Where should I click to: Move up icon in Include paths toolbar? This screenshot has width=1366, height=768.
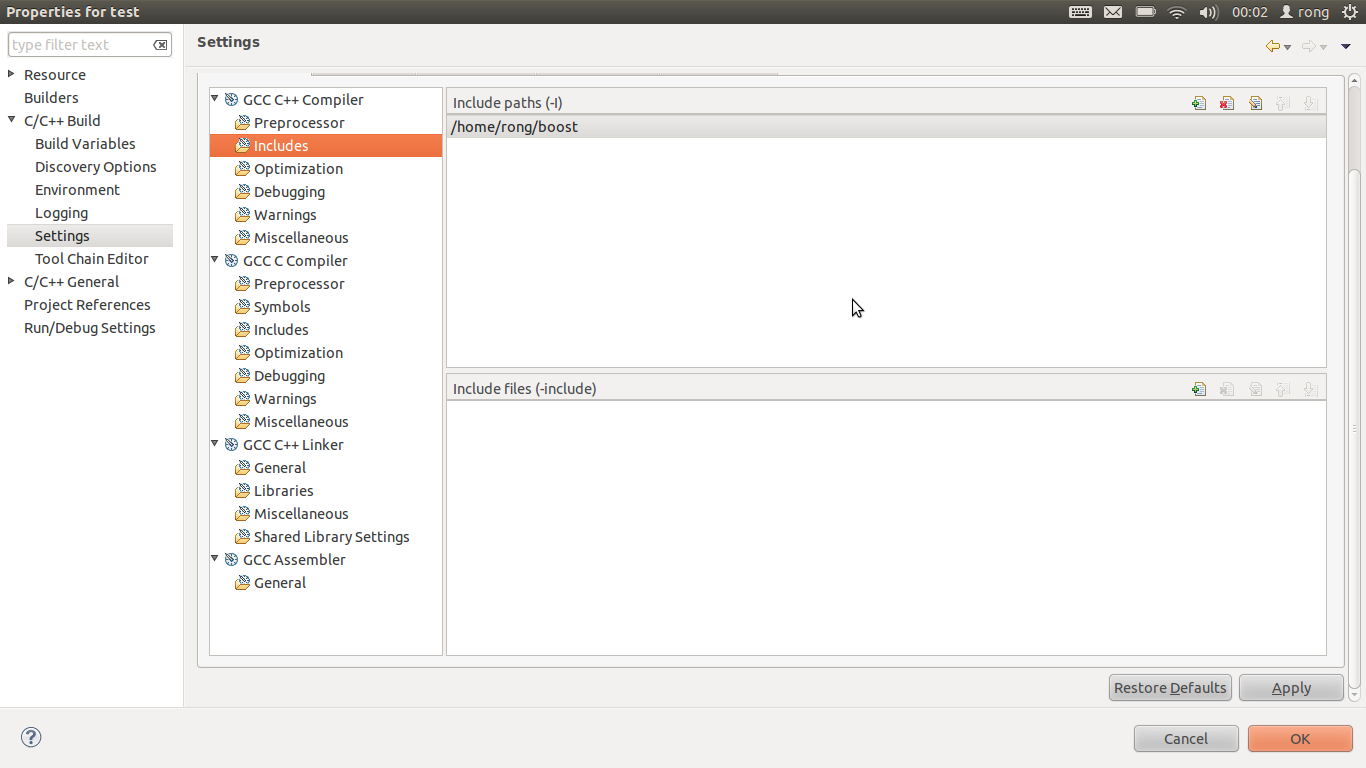[x=1283, y=103]
